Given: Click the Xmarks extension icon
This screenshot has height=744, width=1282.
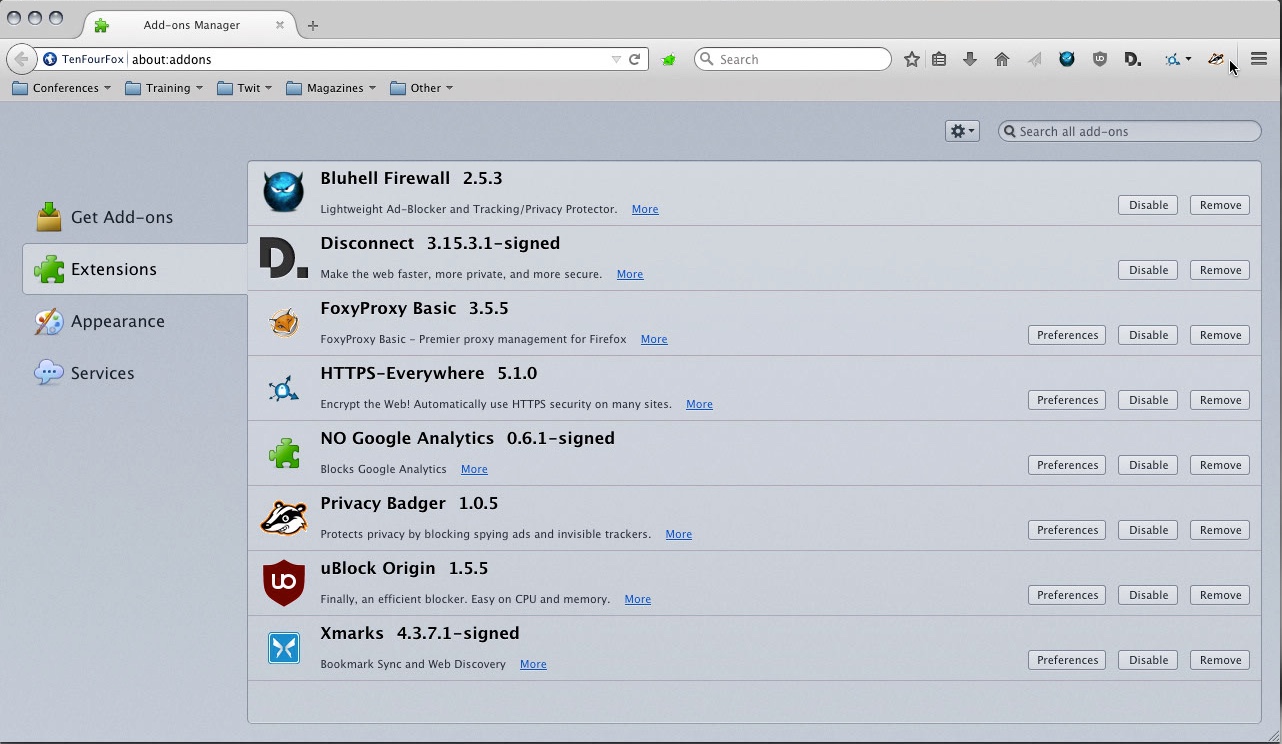Looking at the screenshot, I should coord(284,648).
